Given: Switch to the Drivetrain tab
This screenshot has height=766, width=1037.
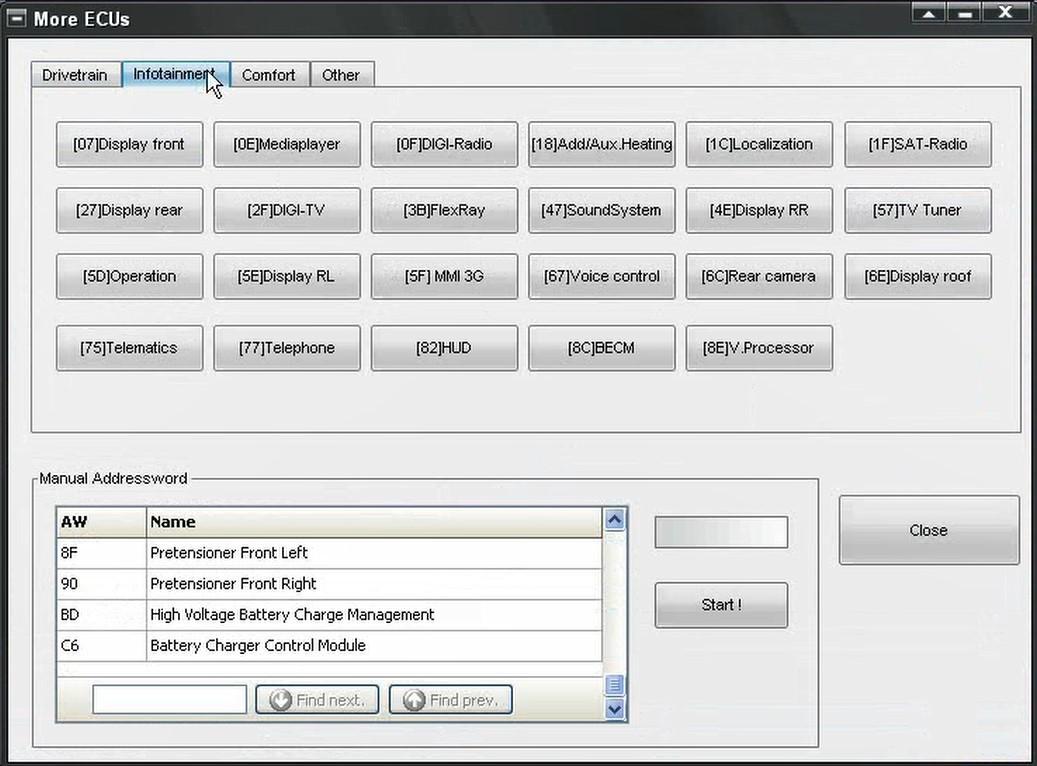Looking at the screenshot, I should coord(75,75).
